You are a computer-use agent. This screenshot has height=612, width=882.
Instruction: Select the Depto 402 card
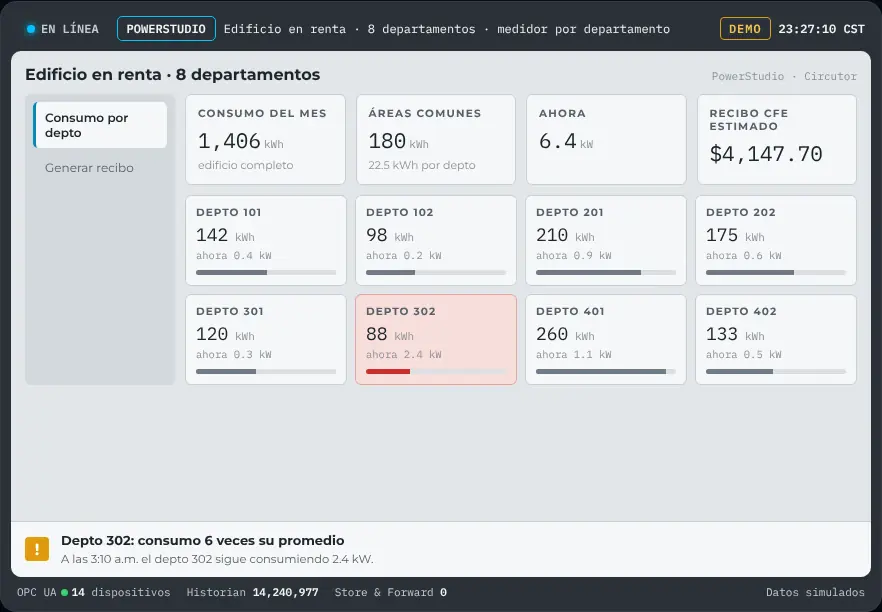tap(776, 339)
